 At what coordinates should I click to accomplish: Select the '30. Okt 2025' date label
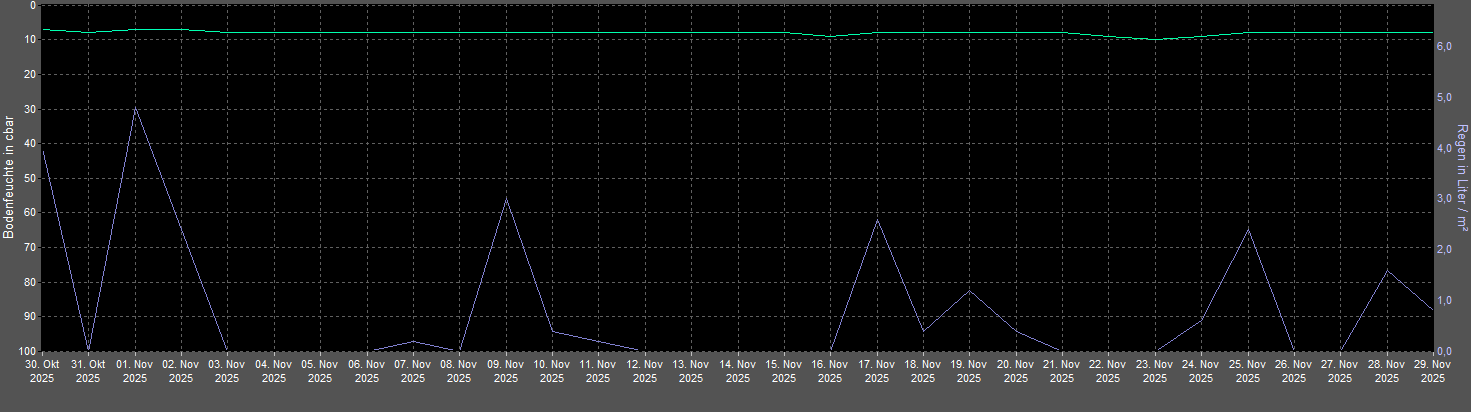click(42, 371)
